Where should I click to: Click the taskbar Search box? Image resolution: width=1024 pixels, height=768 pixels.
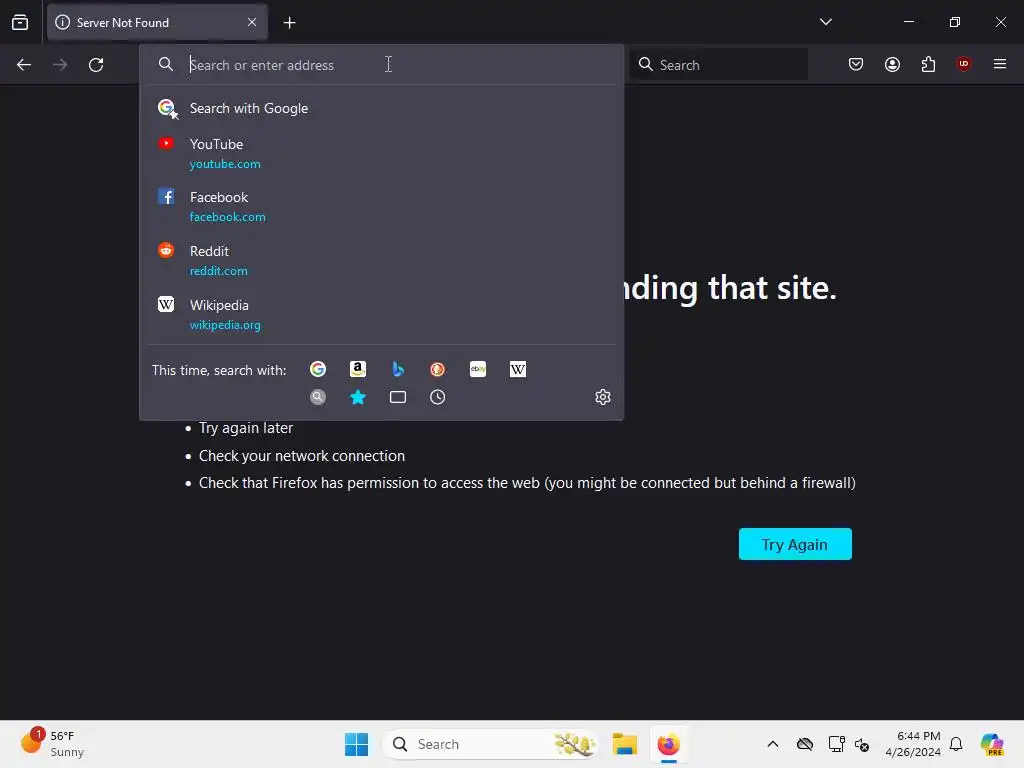(x=491, y=744)
